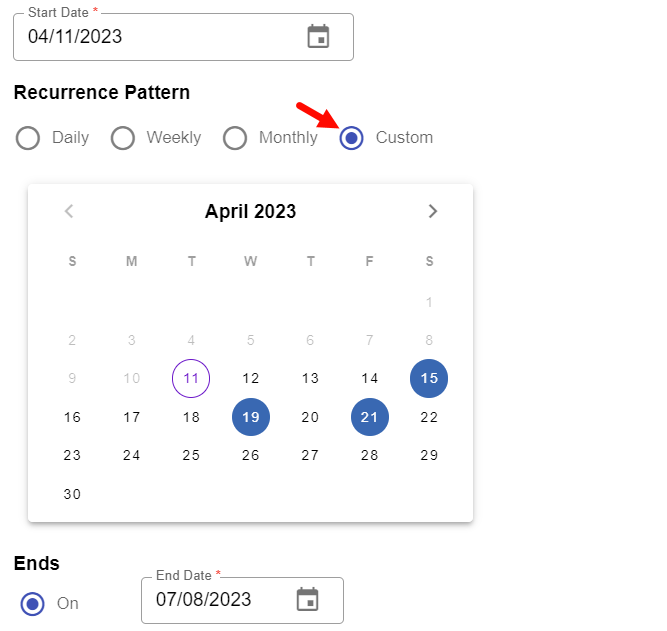Open the Start Date calendar picker icon

(318, 37)
